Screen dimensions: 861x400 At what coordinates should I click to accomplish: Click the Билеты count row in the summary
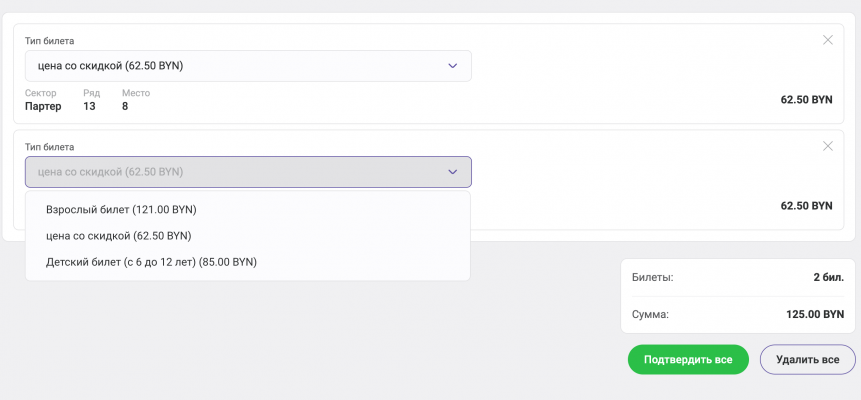click(x=738, y=277)
